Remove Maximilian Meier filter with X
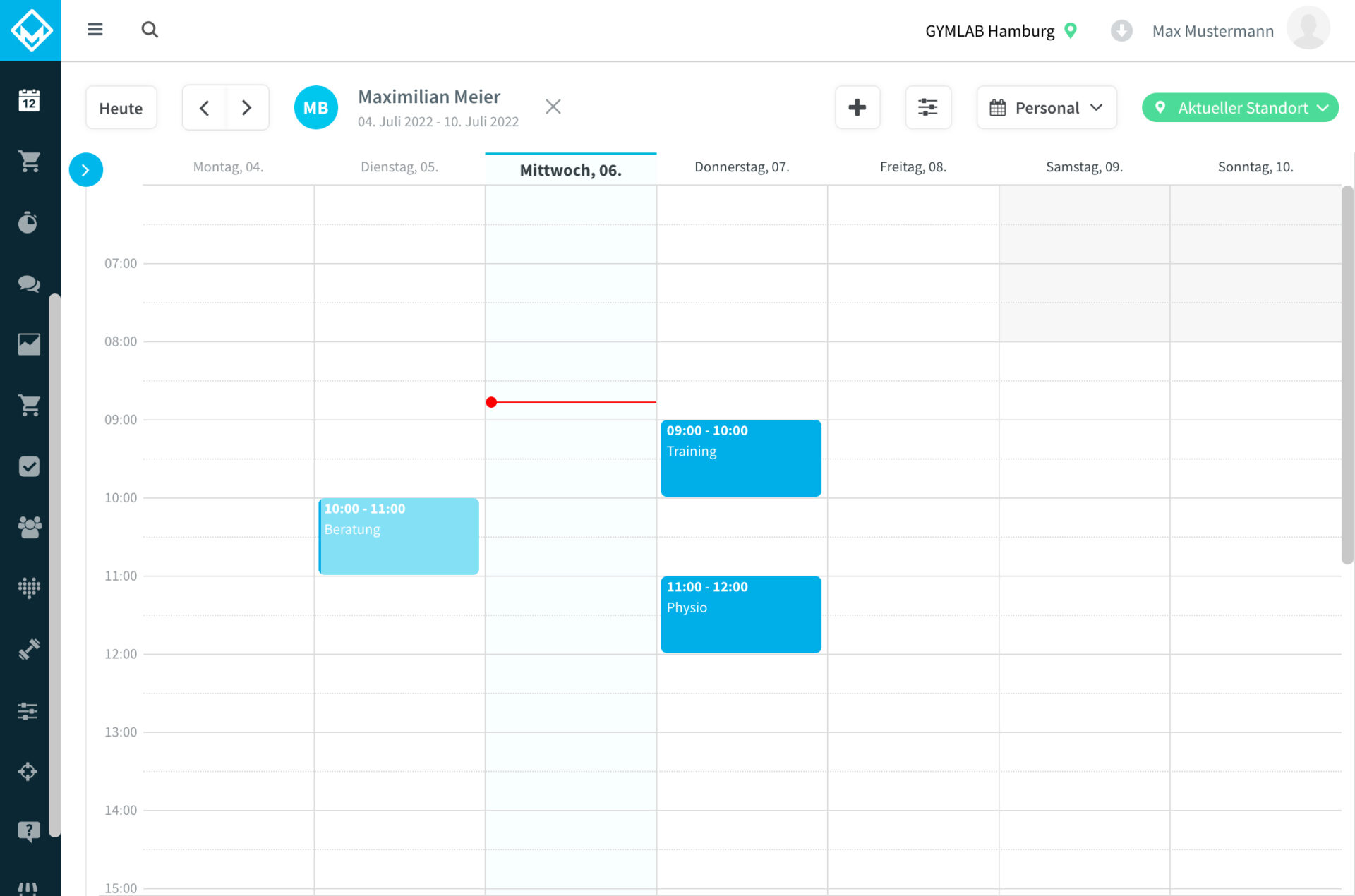1355x896 pixels. pyautogui.click(x=553, y=107)
